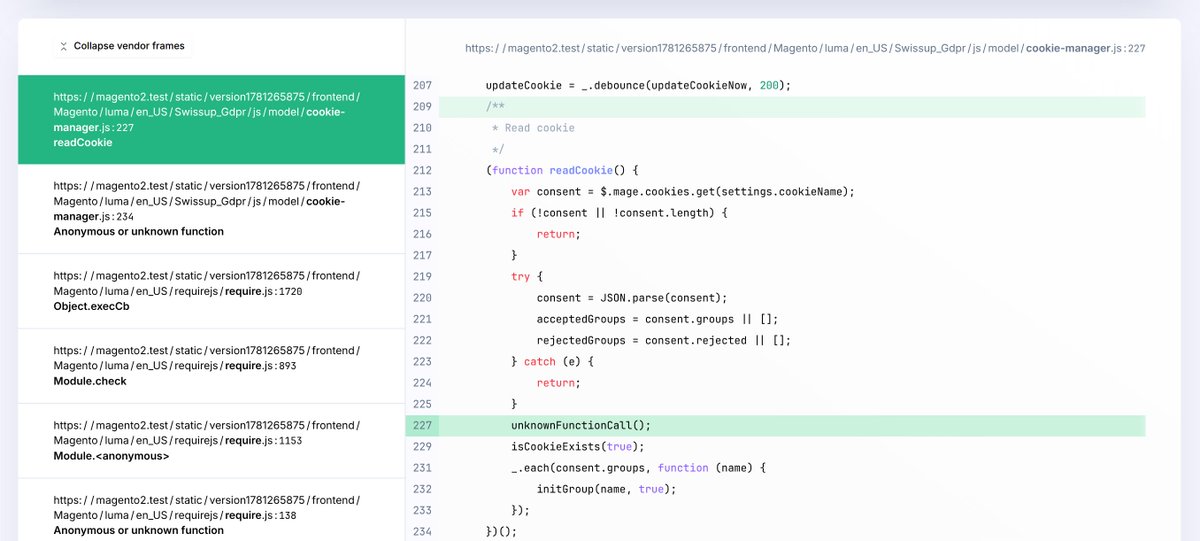Click line number 220 in the gutter
Image resolution: width=1200 pixels, height=541 pixels.
point(422,298)
